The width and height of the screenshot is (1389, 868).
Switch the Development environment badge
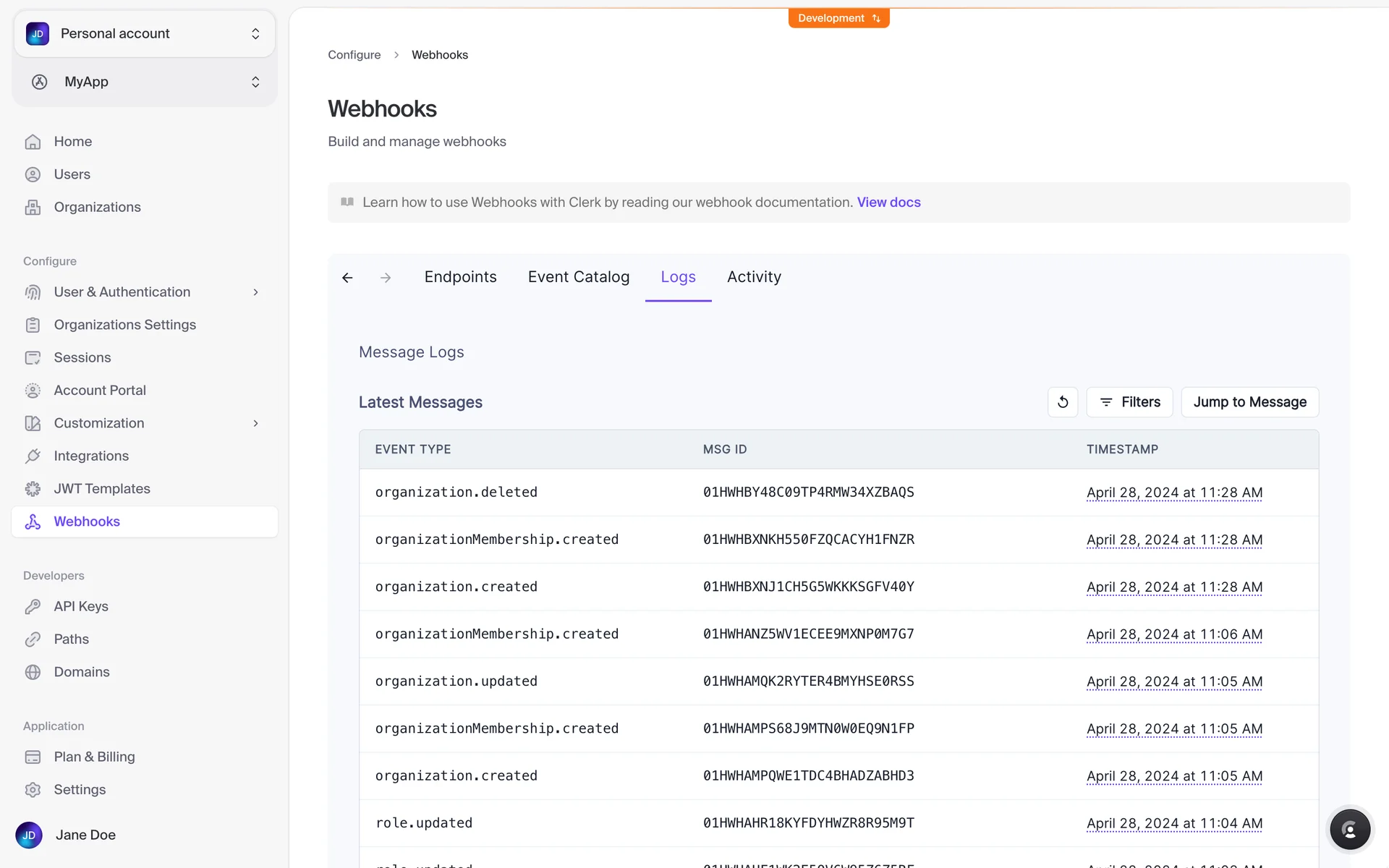point(838,18)
